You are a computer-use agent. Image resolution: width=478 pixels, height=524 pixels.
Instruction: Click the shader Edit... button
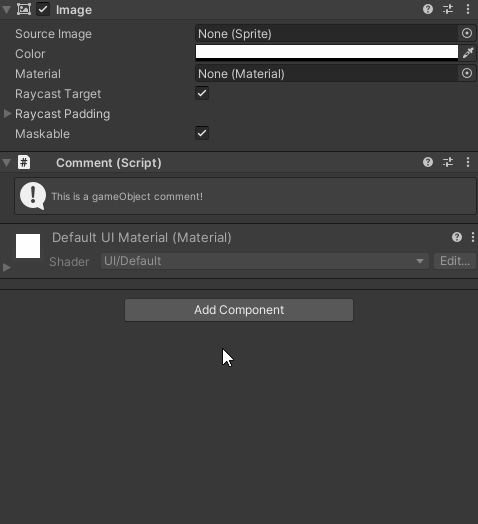(x=455, y=261)
